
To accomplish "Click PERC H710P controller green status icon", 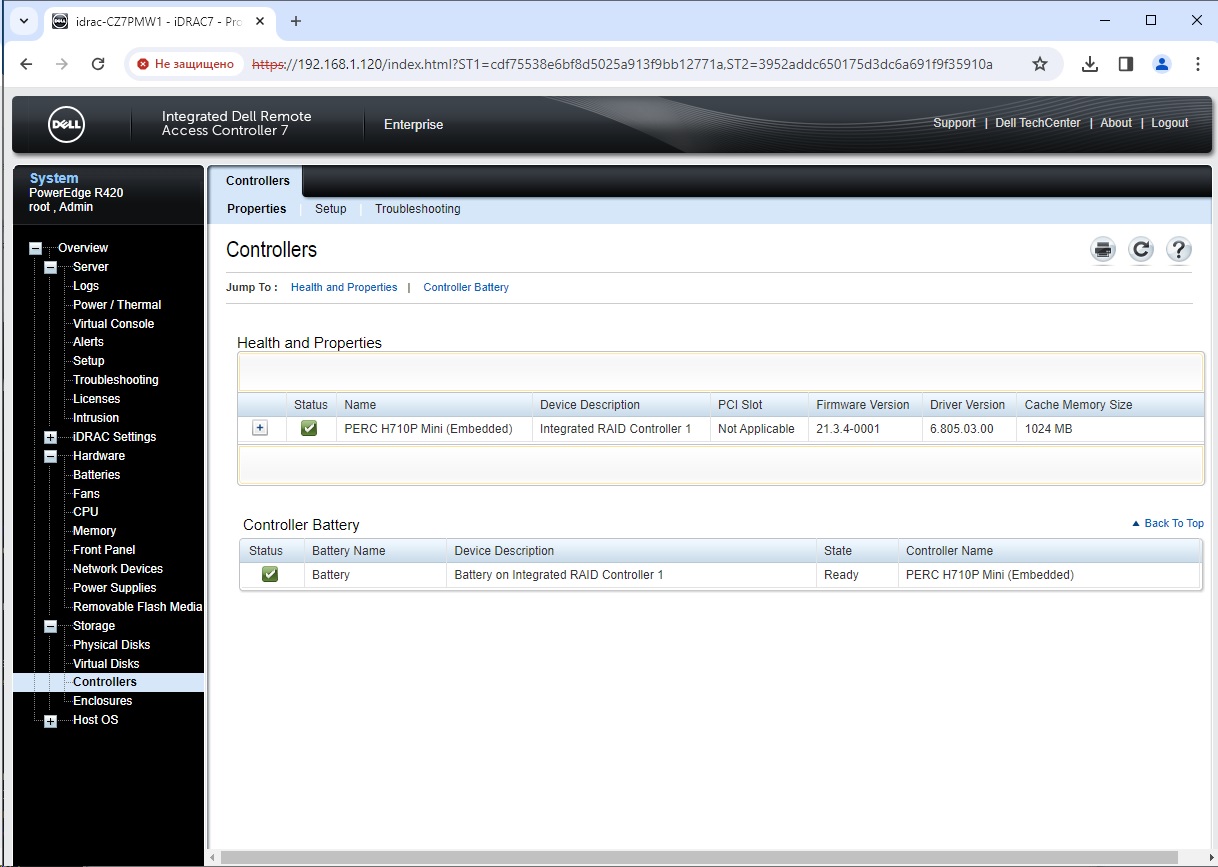I will pos(309,428).
